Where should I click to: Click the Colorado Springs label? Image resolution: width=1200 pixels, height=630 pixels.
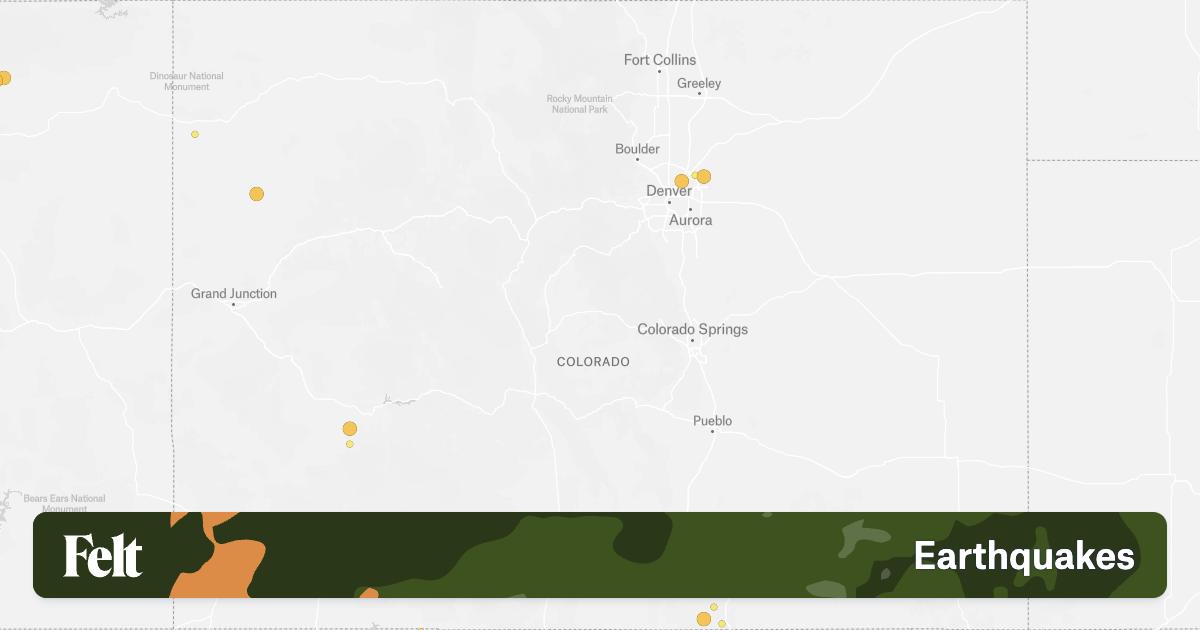693,329
